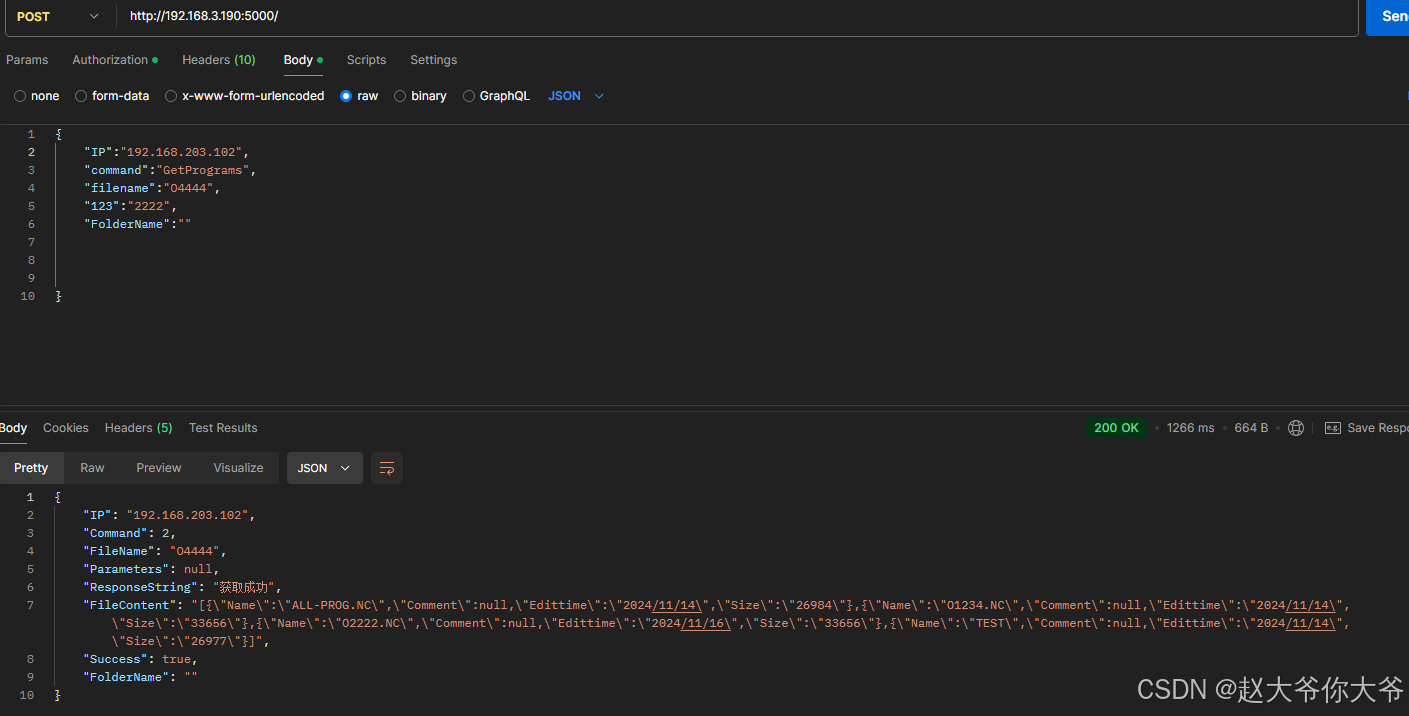This screenshot has height=716, width=1409.
Task: Click the "command":"GetPrograms" line in request
Action: tap(170, 170)
